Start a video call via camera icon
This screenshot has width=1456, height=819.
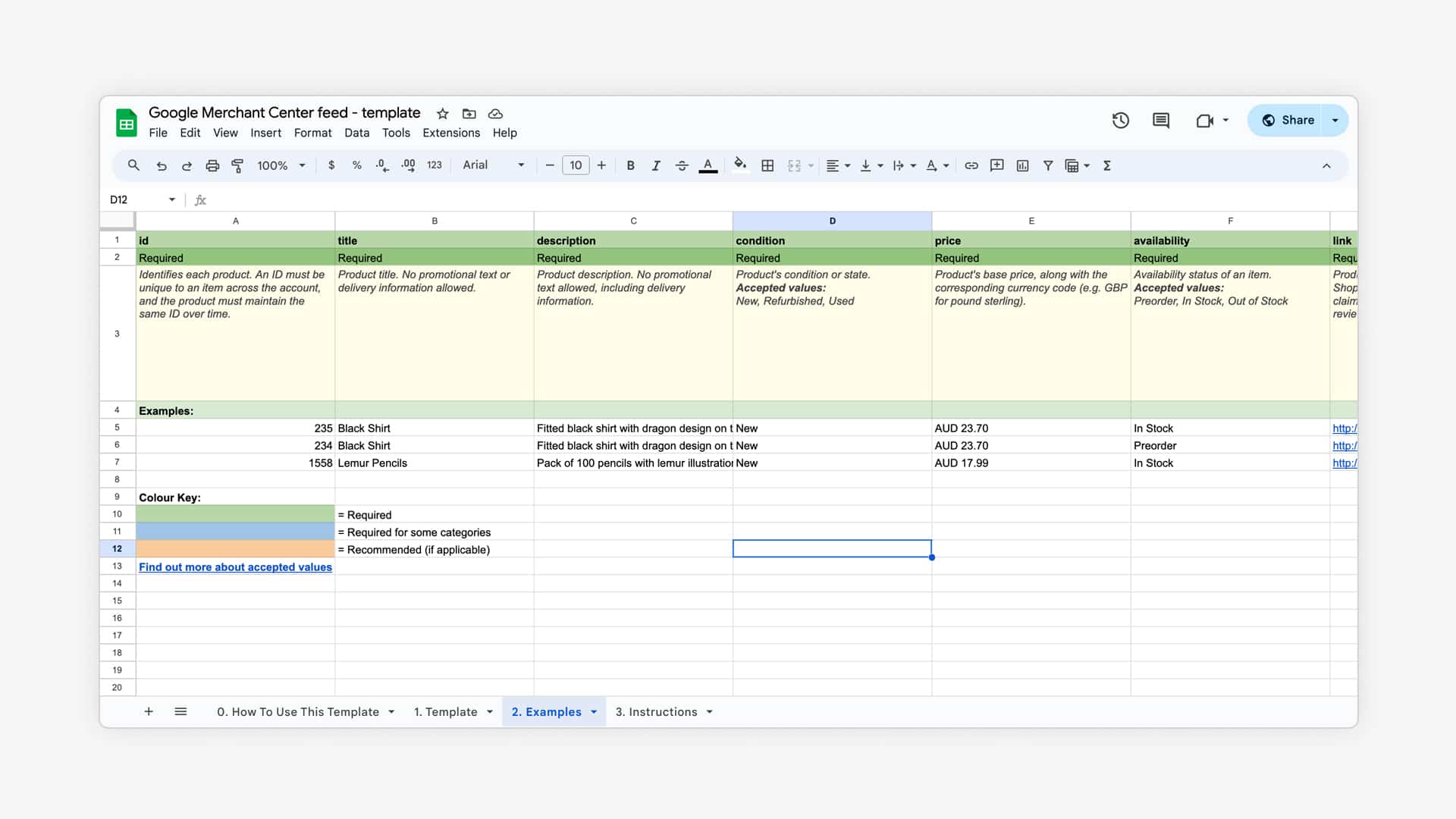[1204, 121]
